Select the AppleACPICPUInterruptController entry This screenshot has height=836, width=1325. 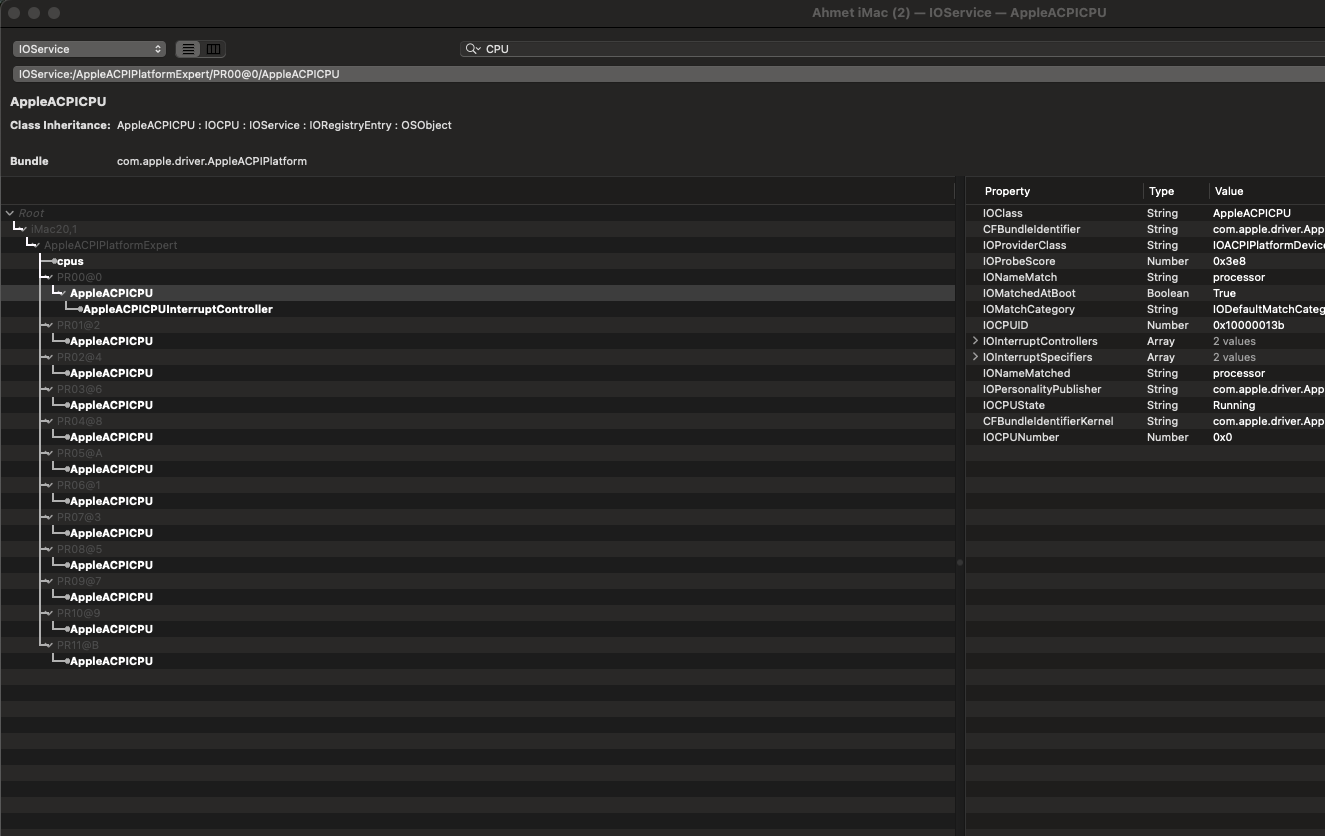coord(177,309)
